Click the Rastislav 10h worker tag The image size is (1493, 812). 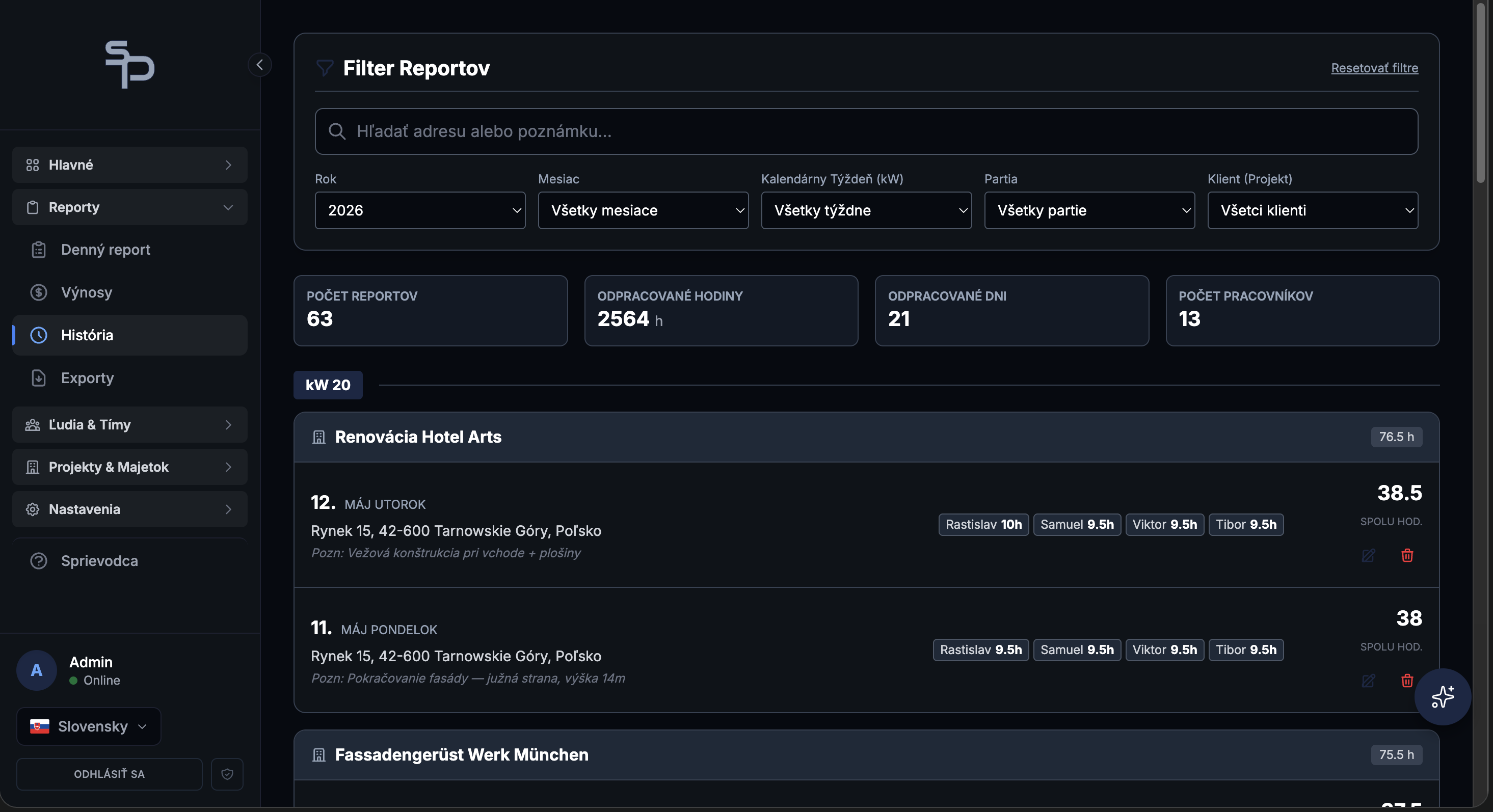point(983,525)
